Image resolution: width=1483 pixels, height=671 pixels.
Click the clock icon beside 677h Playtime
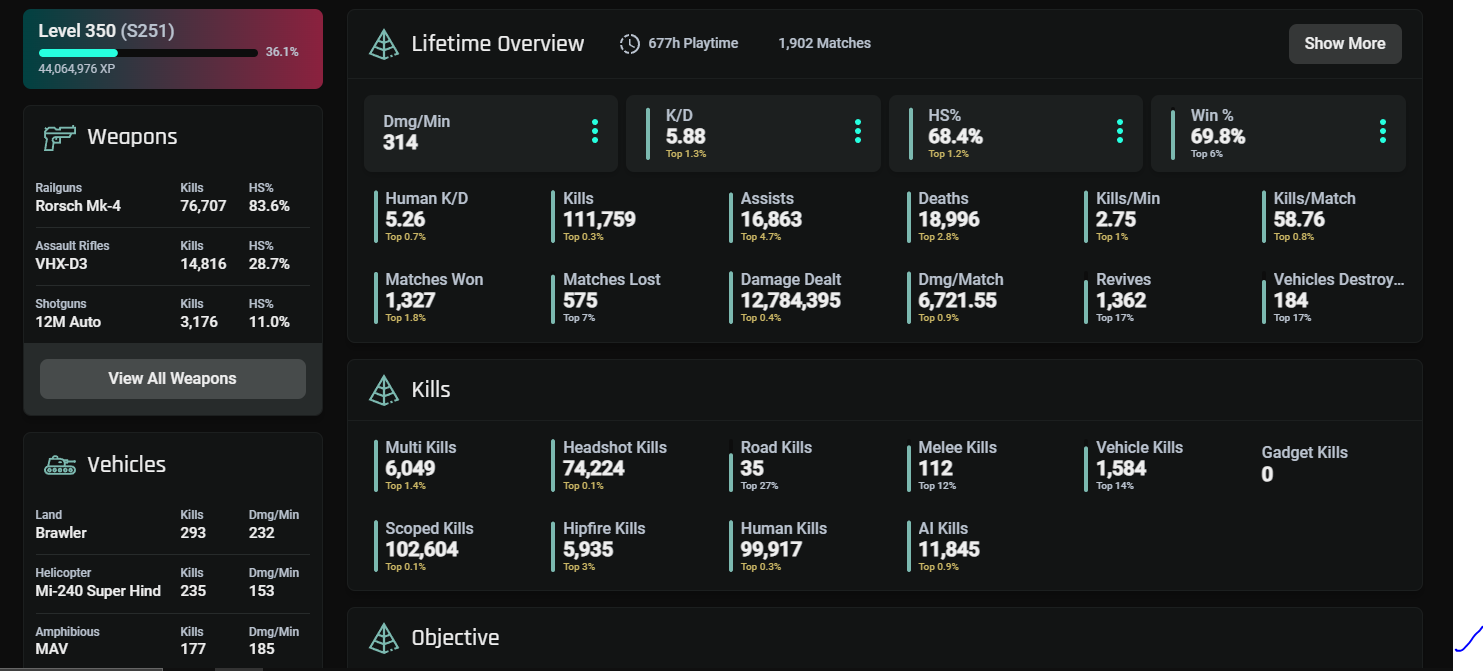tap(630, 44)
